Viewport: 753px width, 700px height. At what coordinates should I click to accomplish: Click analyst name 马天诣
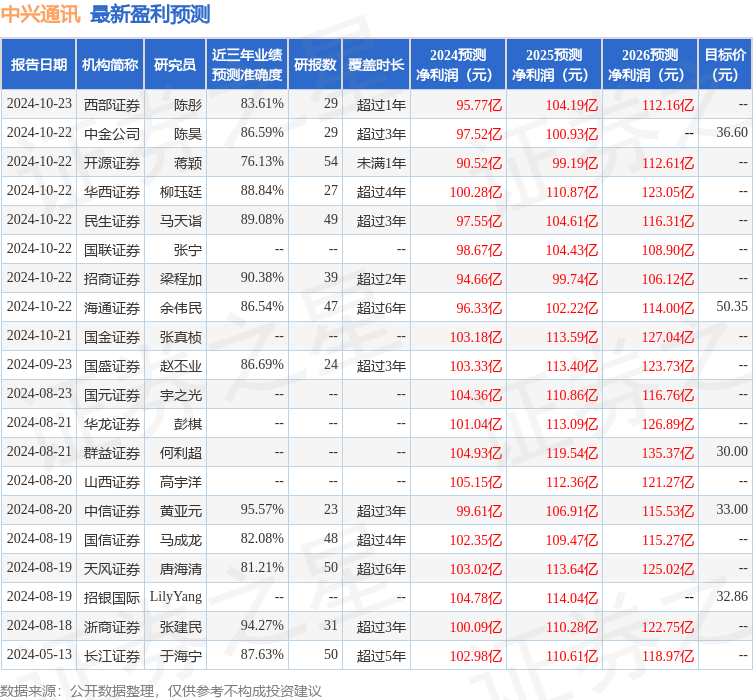tap(181, 221)
